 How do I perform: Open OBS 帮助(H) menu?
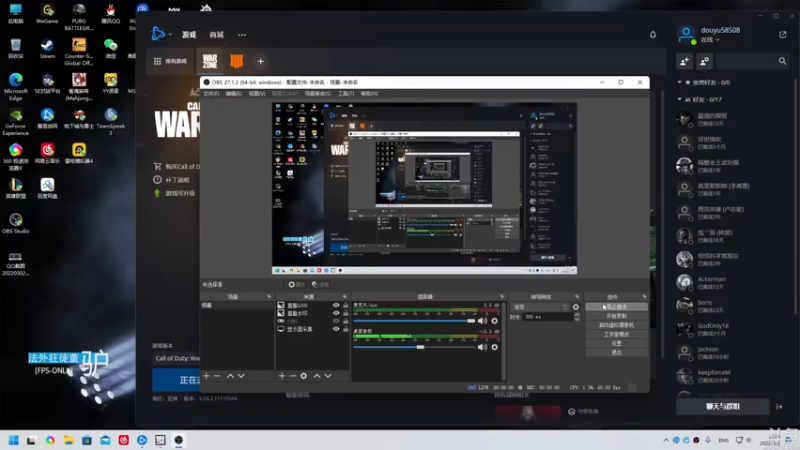[369, 94]
